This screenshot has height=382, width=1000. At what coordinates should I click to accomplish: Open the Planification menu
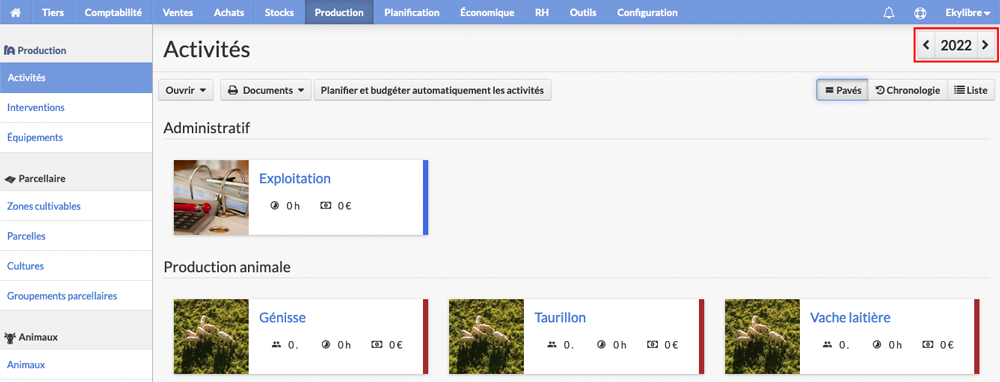(x=412, y=12)
